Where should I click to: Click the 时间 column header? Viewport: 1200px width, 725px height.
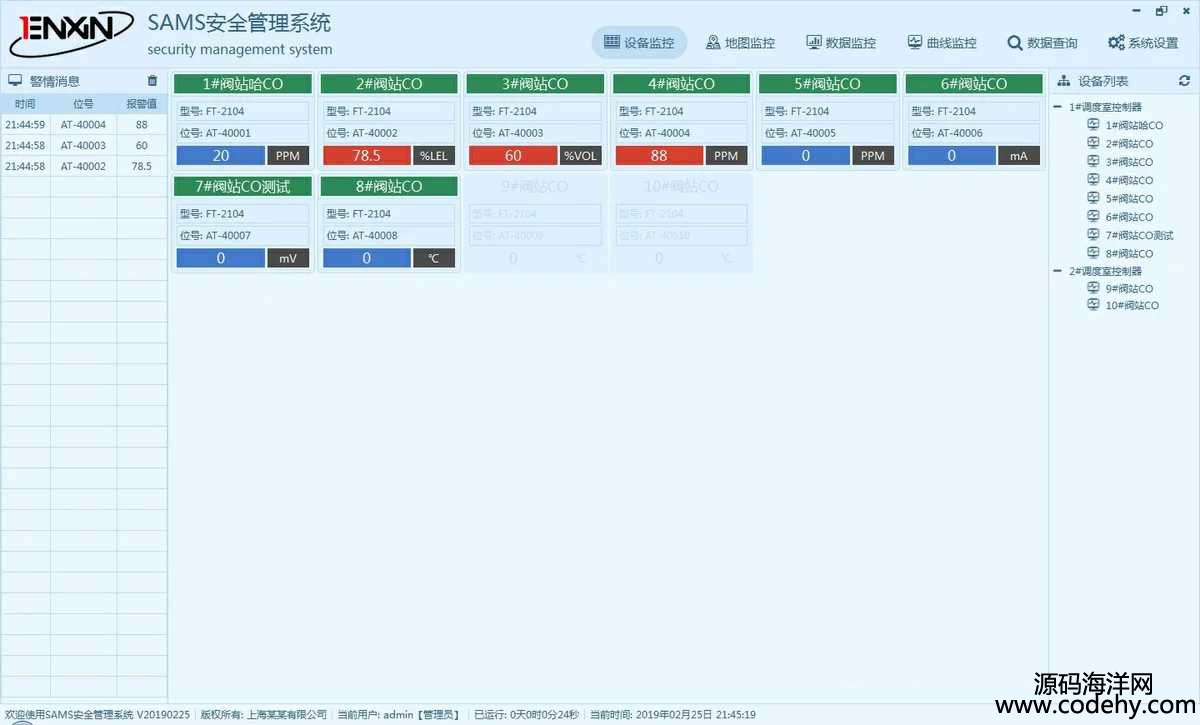(x=25, y=104)
